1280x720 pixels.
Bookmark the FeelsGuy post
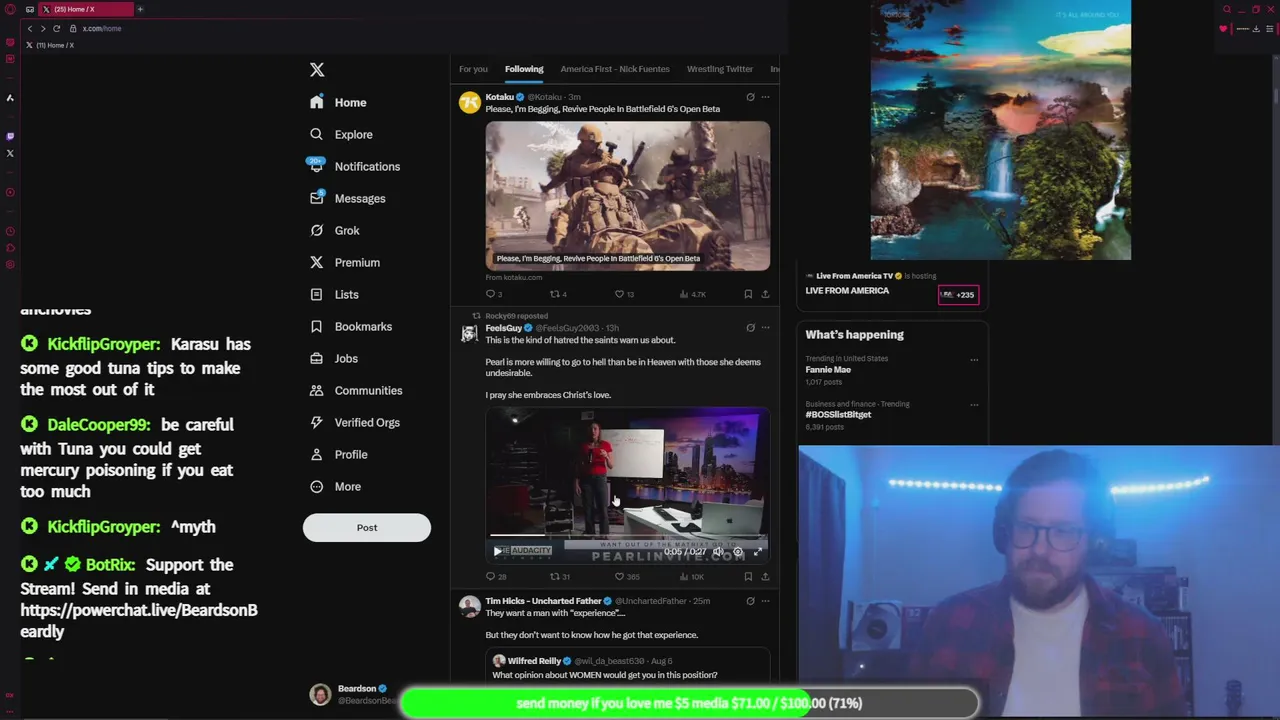tap(748, 576)
